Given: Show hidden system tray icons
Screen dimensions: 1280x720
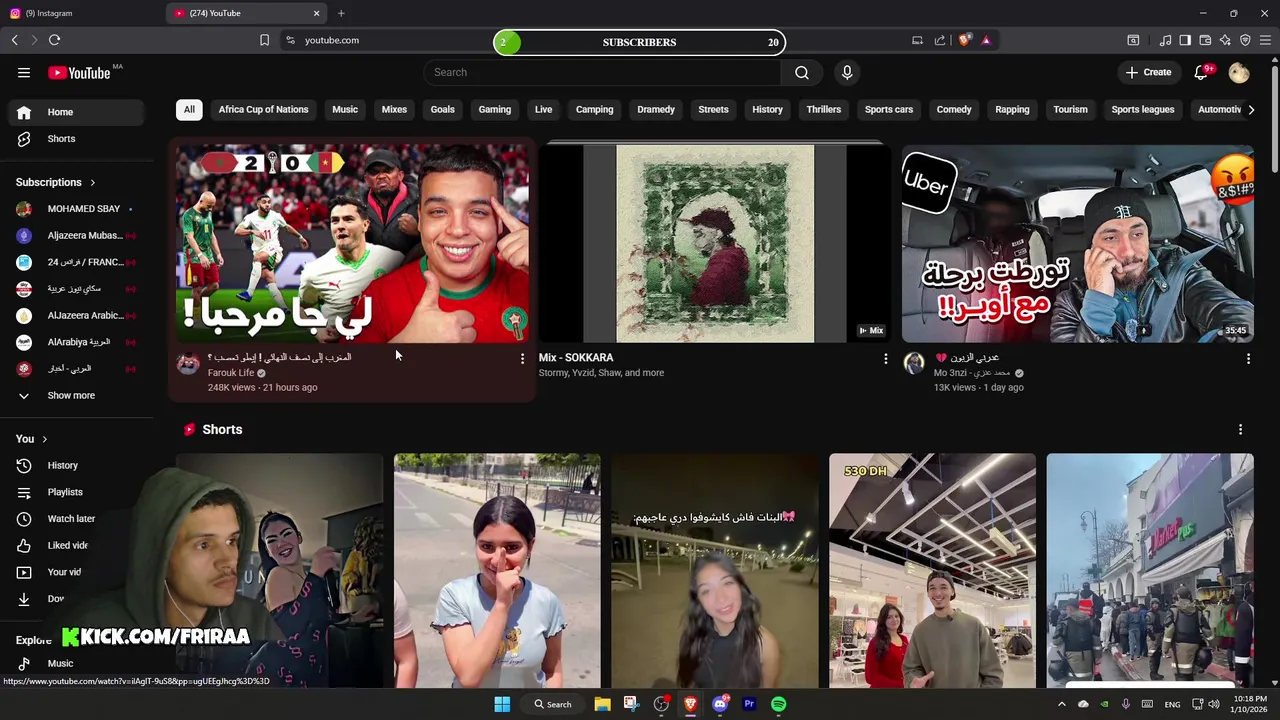Looking at the screenshot, I should coord(1061,704).
